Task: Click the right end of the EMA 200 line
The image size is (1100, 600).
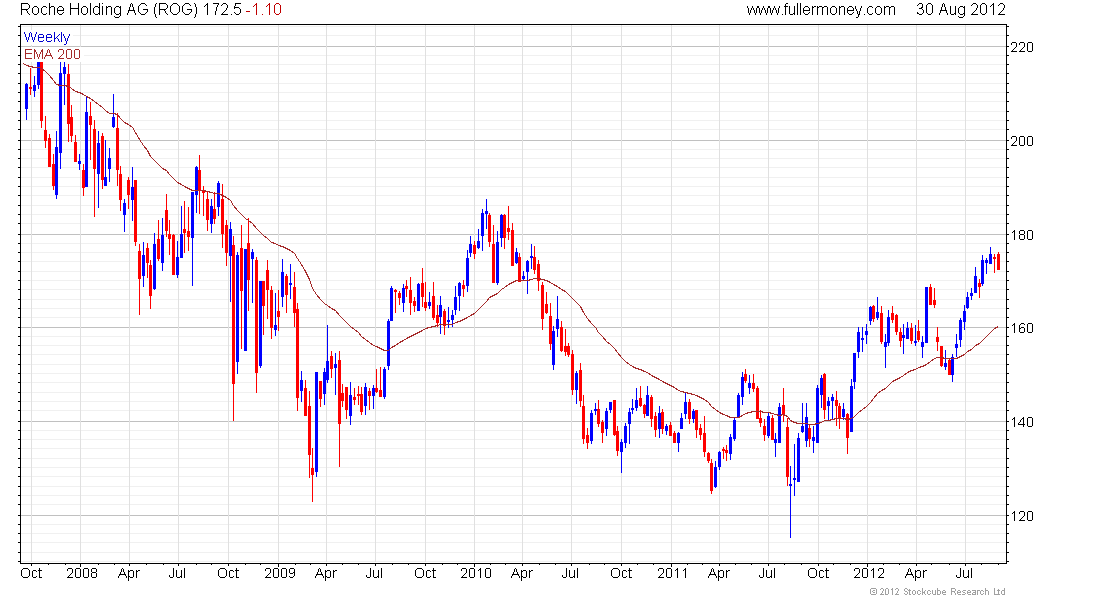Action: [997, 326]
